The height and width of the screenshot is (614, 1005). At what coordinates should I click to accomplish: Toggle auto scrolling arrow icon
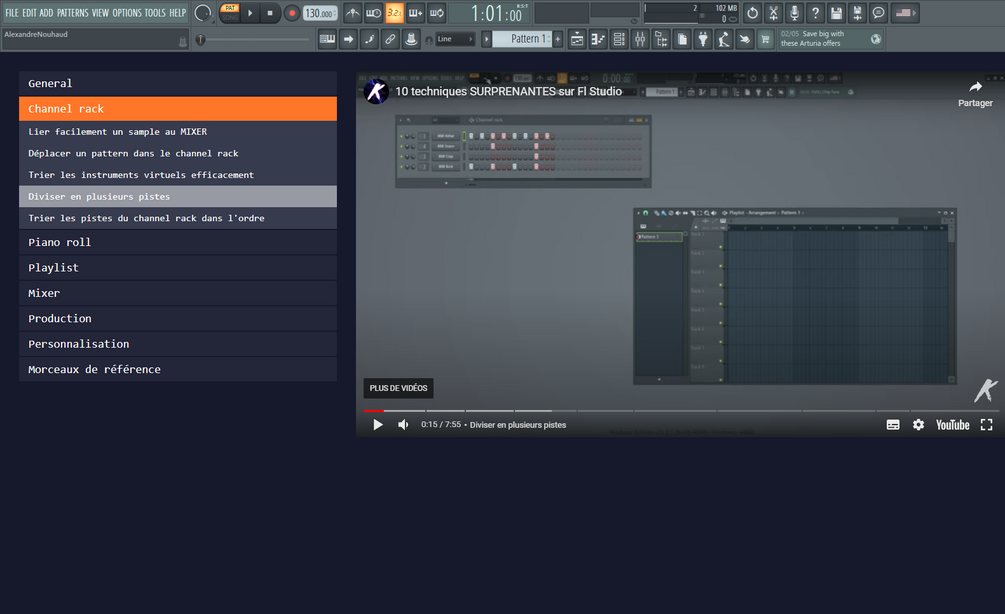349,39
